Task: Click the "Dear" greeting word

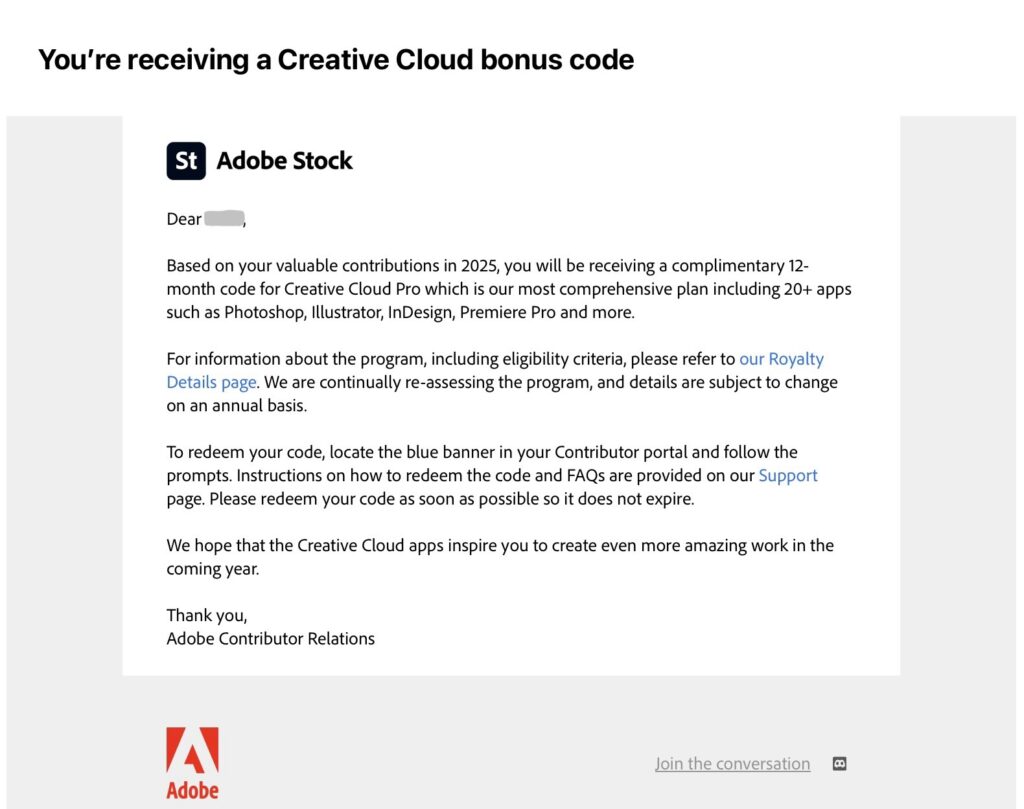Action: pos(184,219)
